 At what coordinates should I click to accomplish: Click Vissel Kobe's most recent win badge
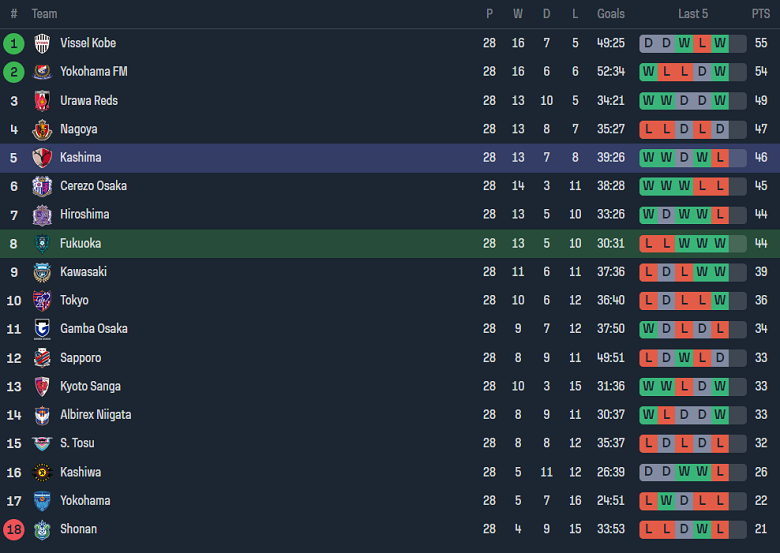[x=720, y=43]
